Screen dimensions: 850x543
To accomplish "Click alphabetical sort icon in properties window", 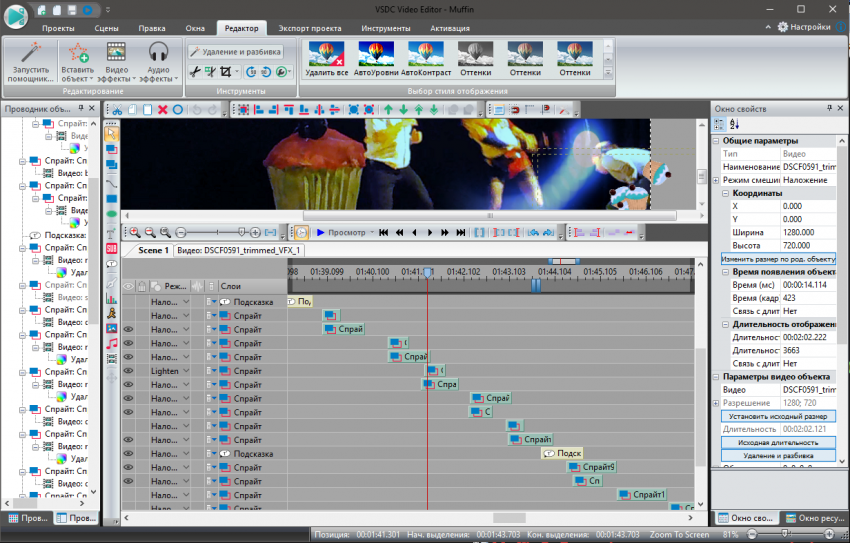I will [734, 124].
